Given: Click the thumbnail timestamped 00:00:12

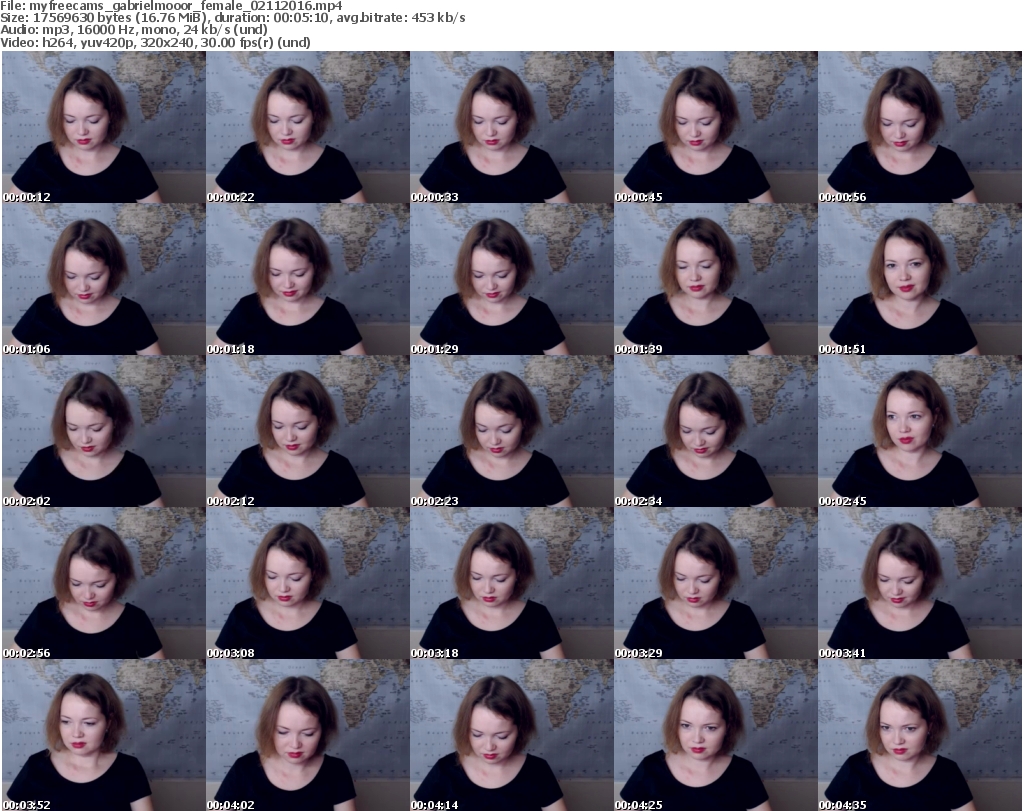Looking at the screenshot, I should [x=103, y=127].
